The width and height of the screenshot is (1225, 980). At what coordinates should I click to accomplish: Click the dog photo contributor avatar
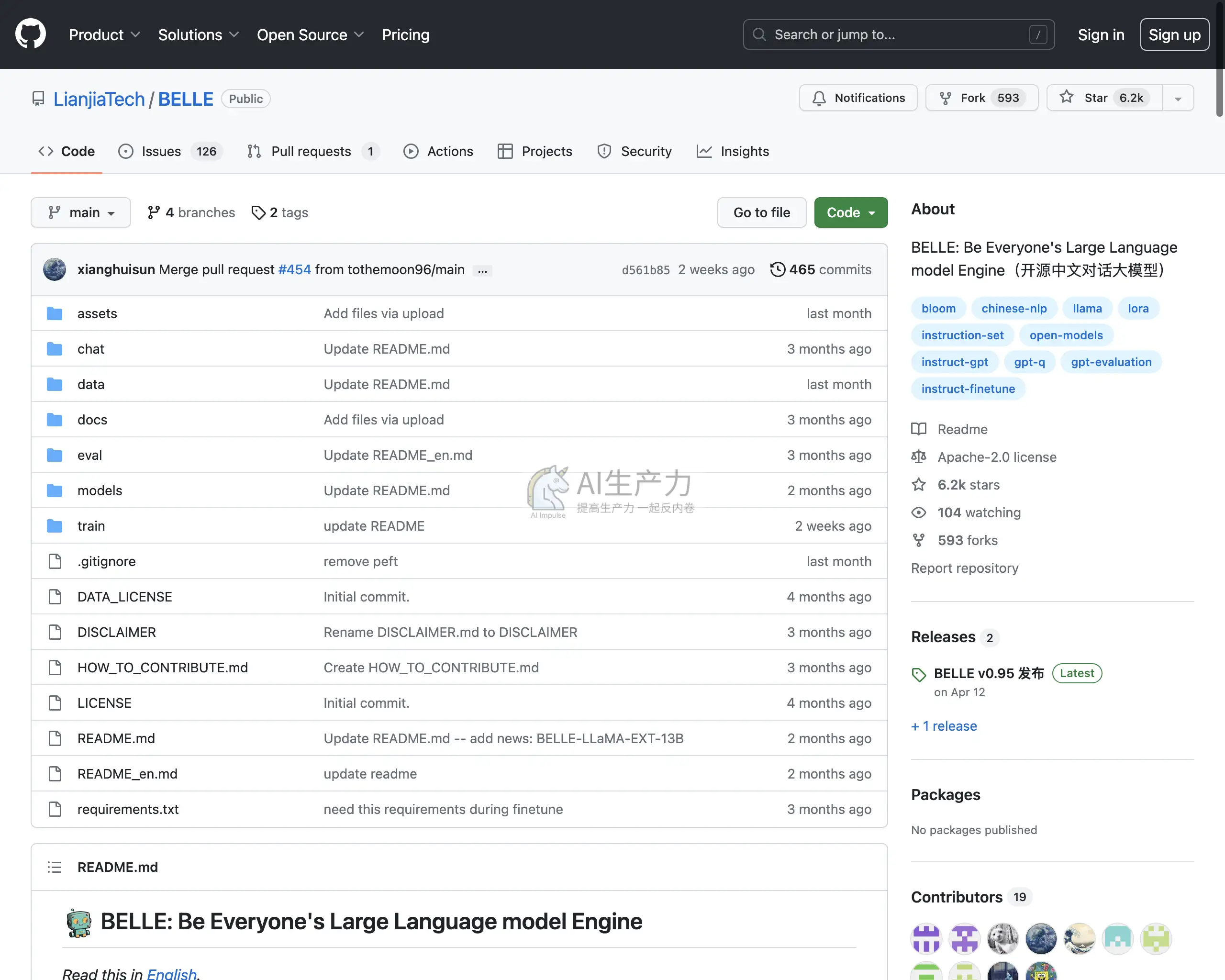point(1003,938)
